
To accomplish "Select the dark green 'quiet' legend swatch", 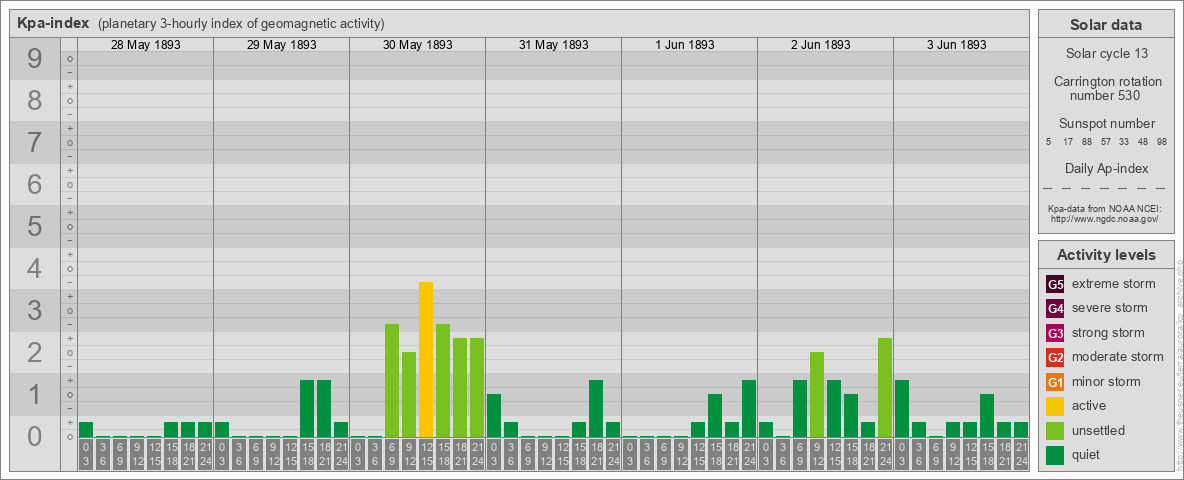I will point(1055,454).
